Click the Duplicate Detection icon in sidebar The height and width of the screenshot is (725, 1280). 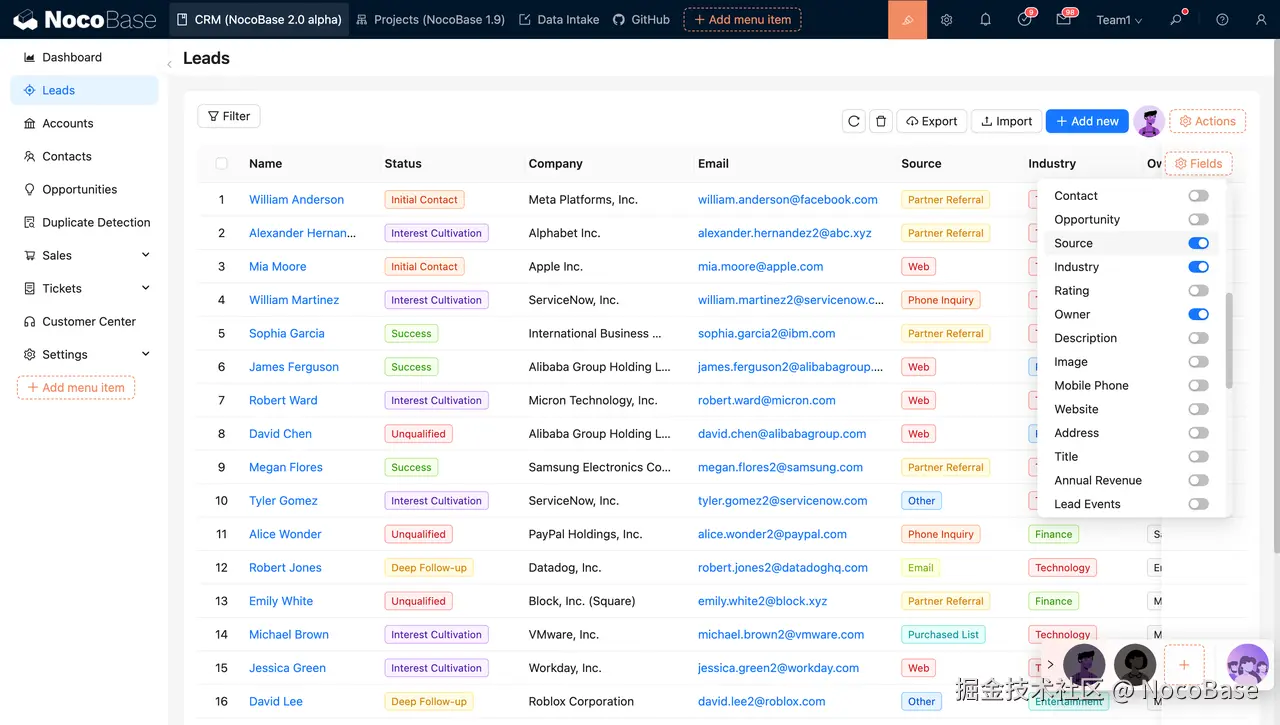click(30, 222)
